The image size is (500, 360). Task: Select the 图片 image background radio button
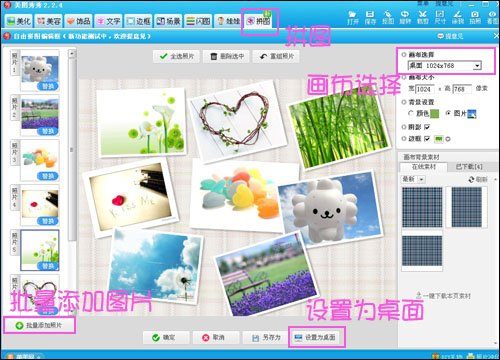click(x=448, y=114)
